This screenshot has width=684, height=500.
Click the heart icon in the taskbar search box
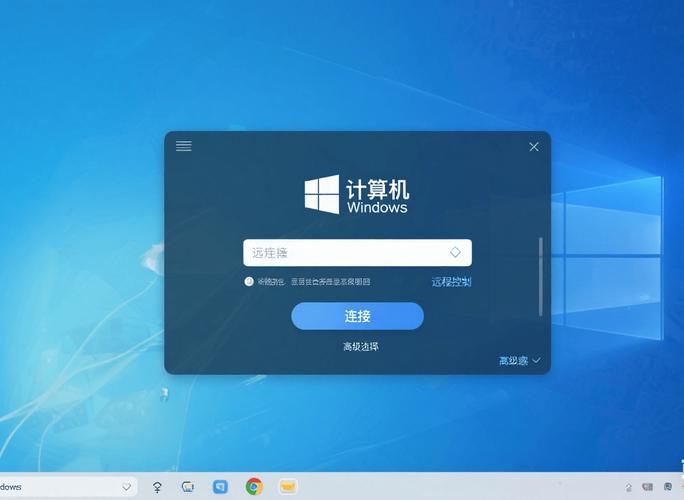coord(127,487)
